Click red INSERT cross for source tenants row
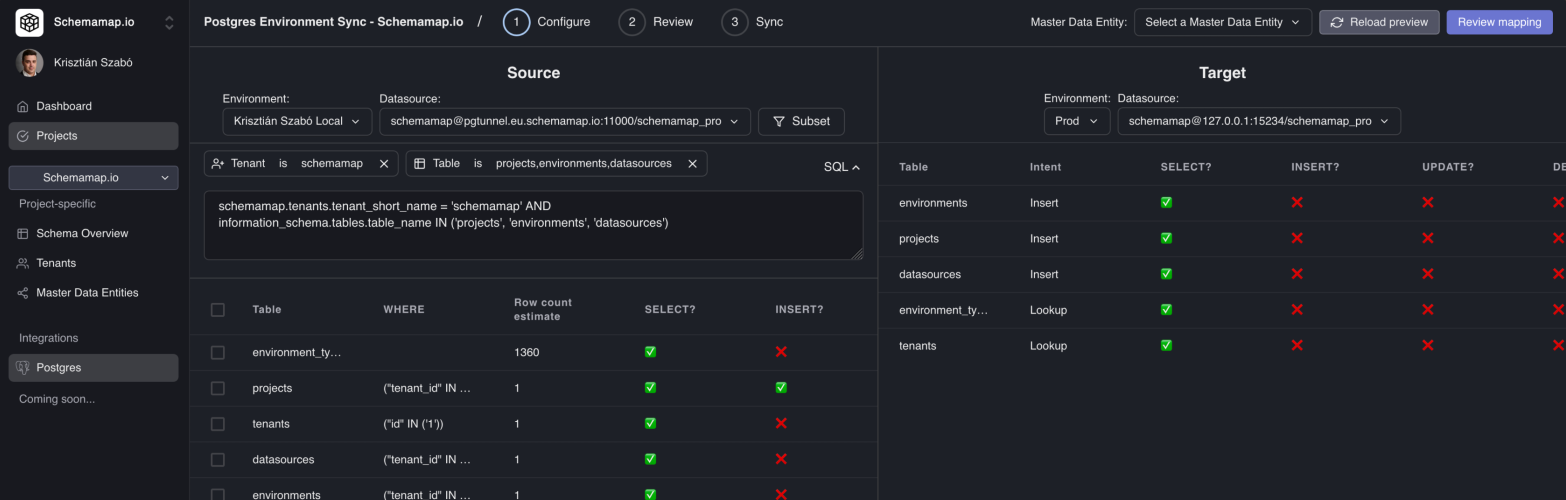Viewport: 1566px width, 500px height. (x=781, y=424)
